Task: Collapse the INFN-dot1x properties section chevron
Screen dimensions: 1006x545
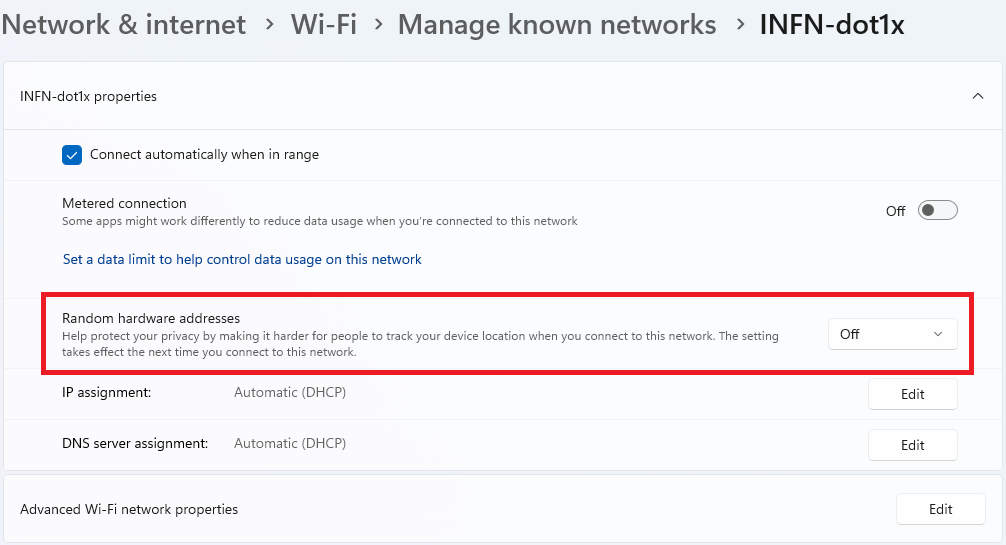Action: (x=977, y=96)
